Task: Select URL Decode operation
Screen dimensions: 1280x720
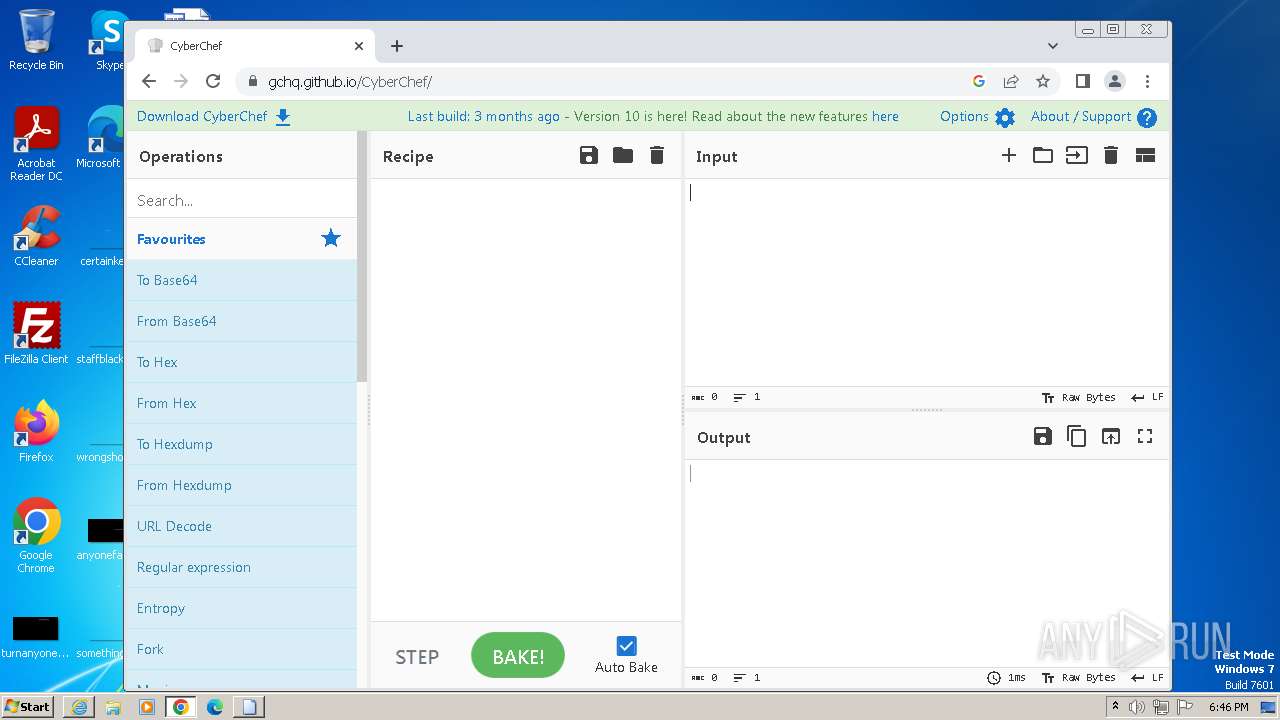Action: pyautogui.click(x=241, y=526)
